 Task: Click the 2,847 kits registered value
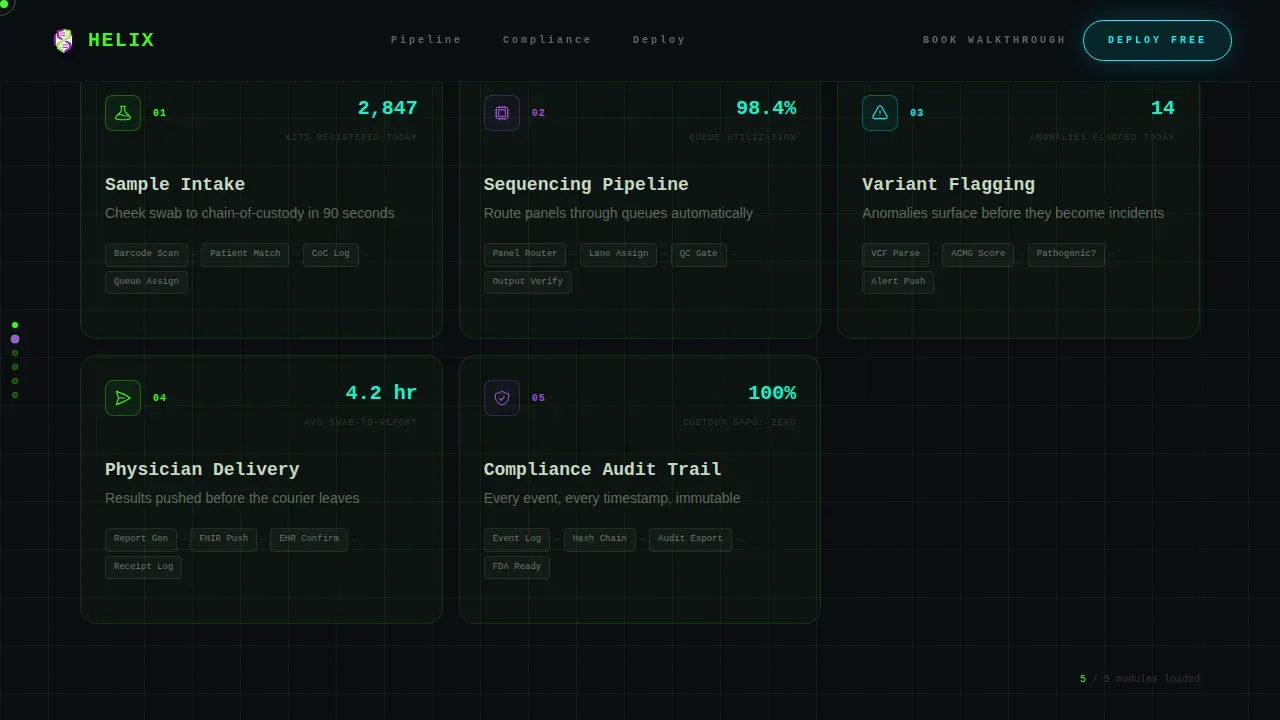pyautogui.click(x=387, y=108)
